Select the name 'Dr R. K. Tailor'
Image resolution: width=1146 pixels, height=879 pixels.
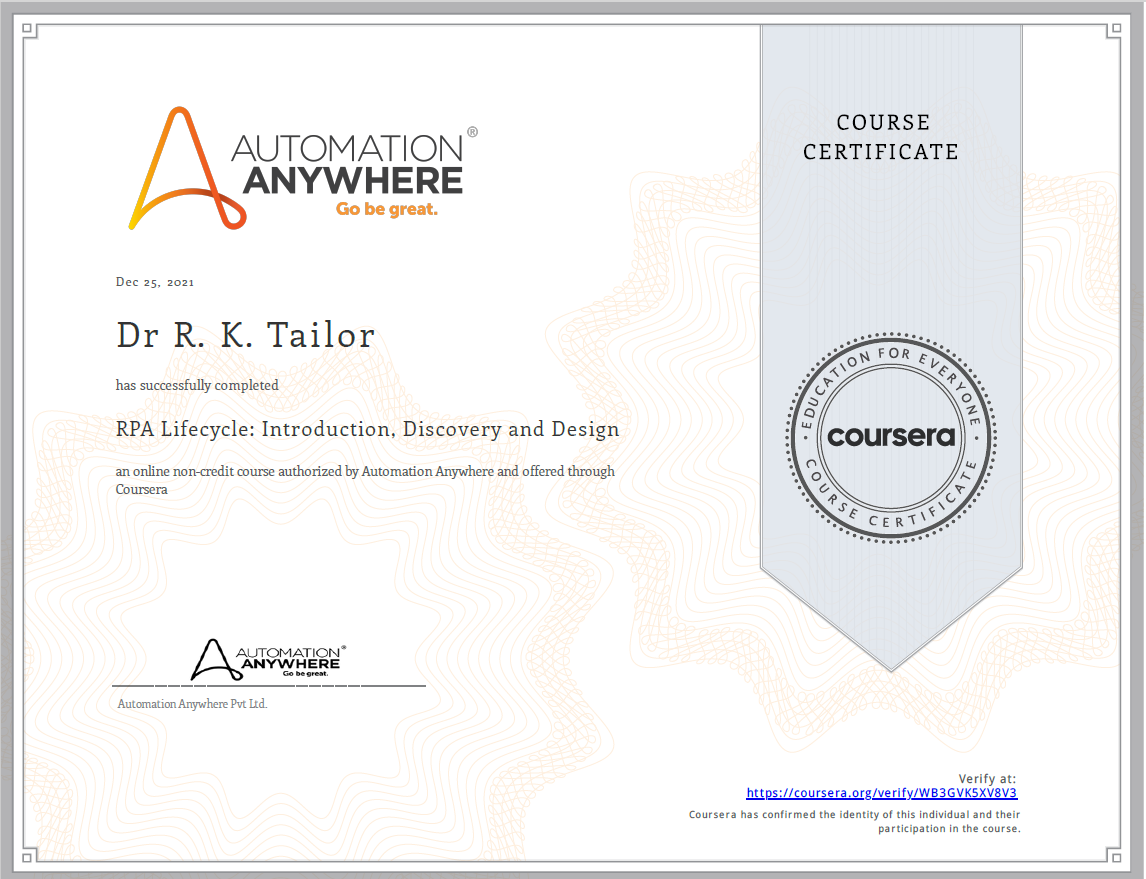click(246, 335)
